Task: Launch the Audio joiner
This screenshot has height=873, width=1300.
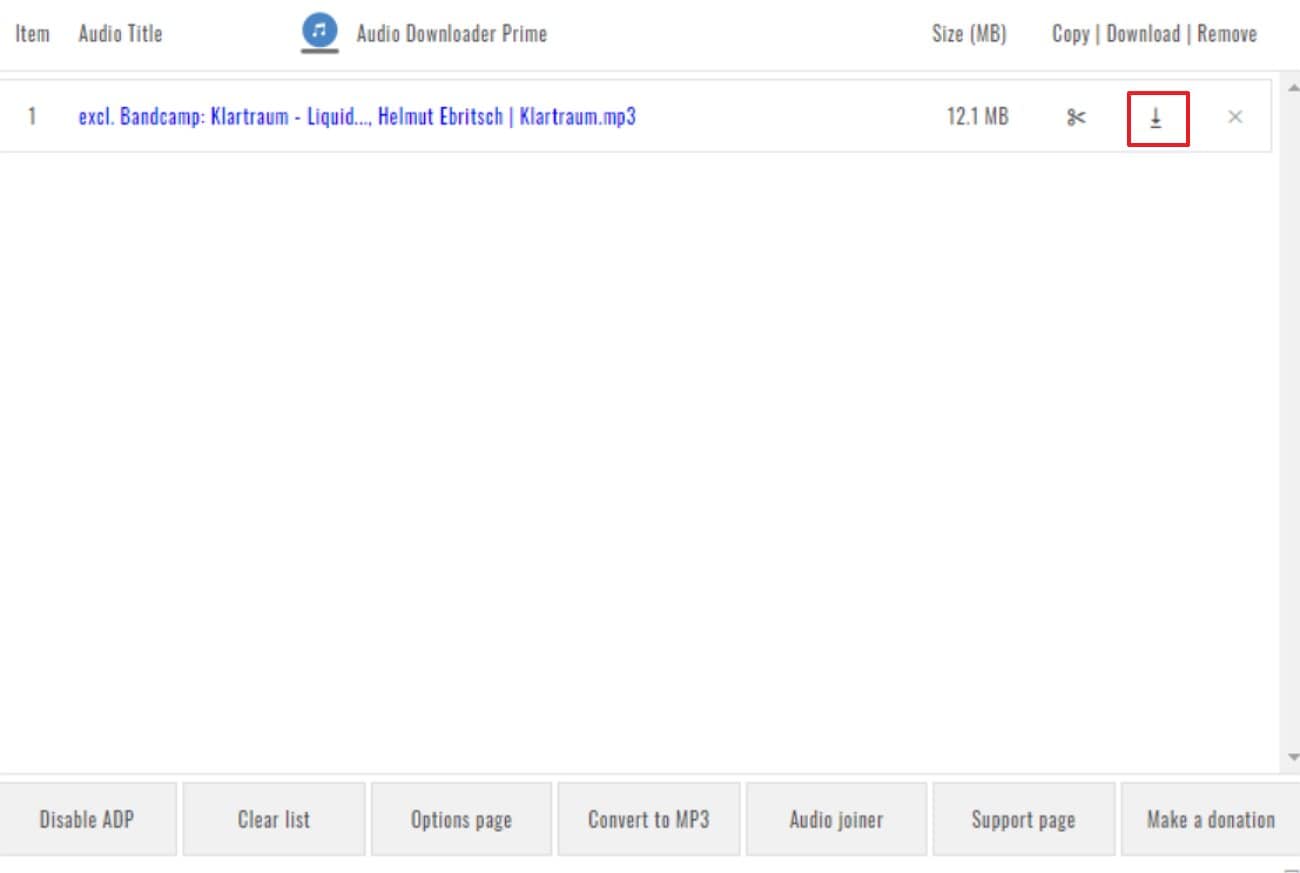Action: point(836,820)
